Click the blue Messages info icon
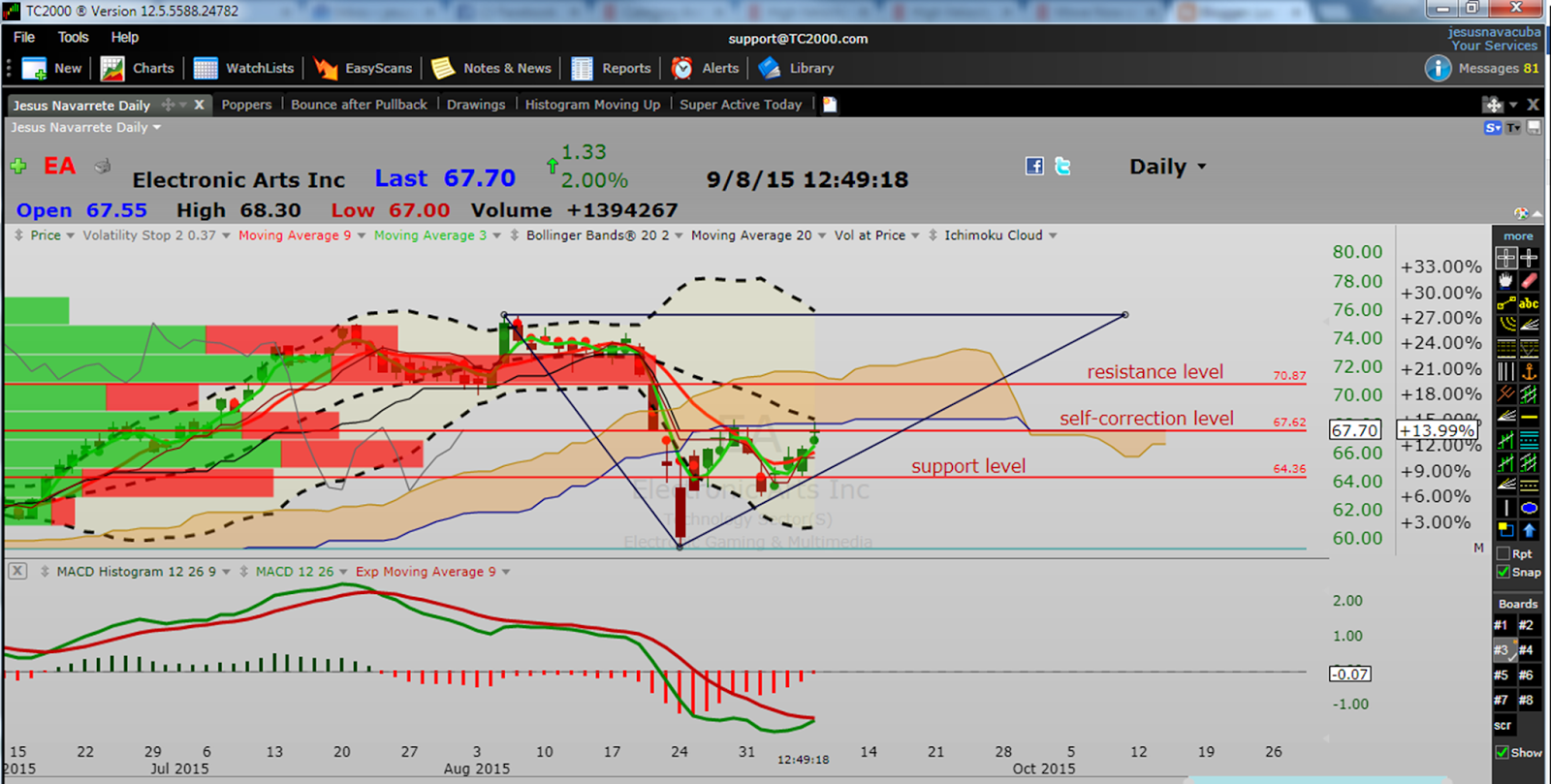The width and height of the screenshot is (1551, 784). (1438, 68)
